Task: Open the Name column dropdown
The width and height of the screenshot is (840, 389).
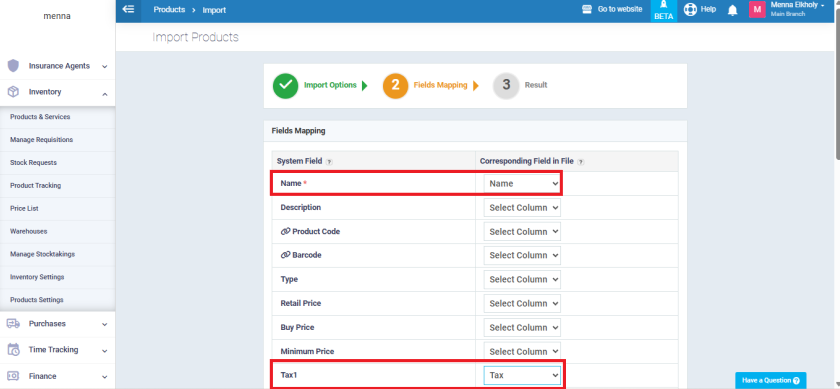Action: (x=522, y=183)
